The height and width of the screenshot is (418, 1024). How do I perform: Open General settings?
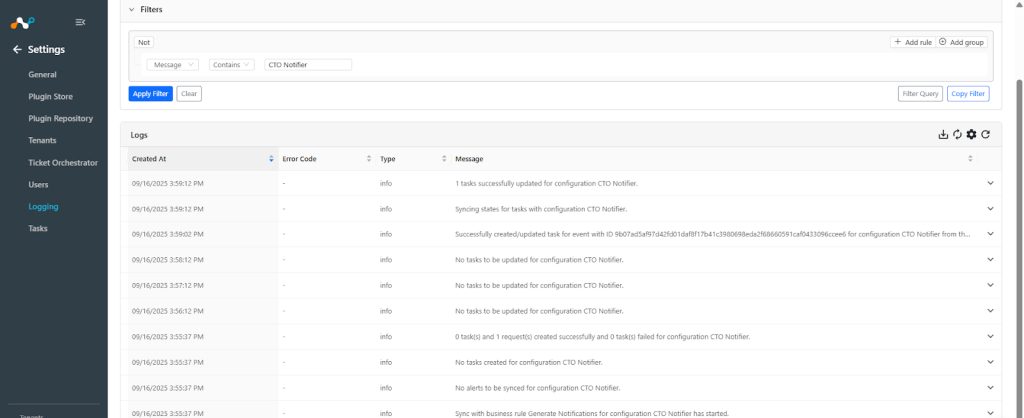(42, 74)
